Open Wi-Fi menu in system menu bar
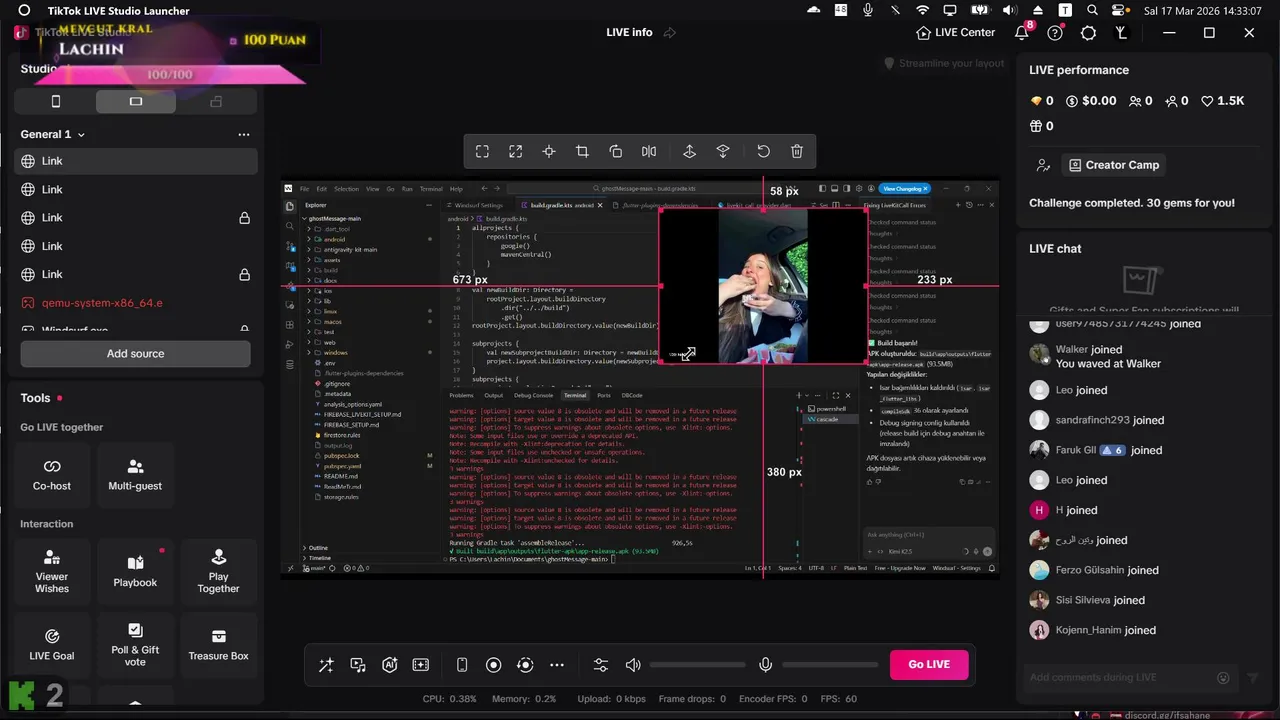Image resolution: width=1280 pixels, height=720 pixels. [x=922, y=11]
